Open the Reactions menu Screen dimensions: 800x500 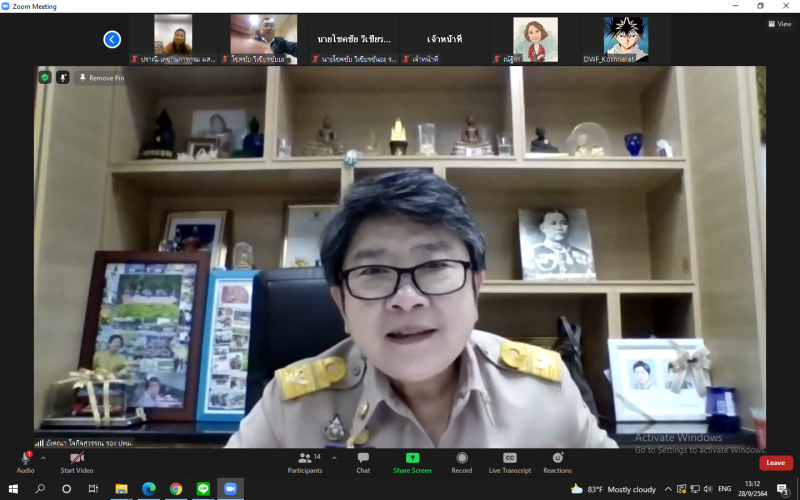(557, 462)
